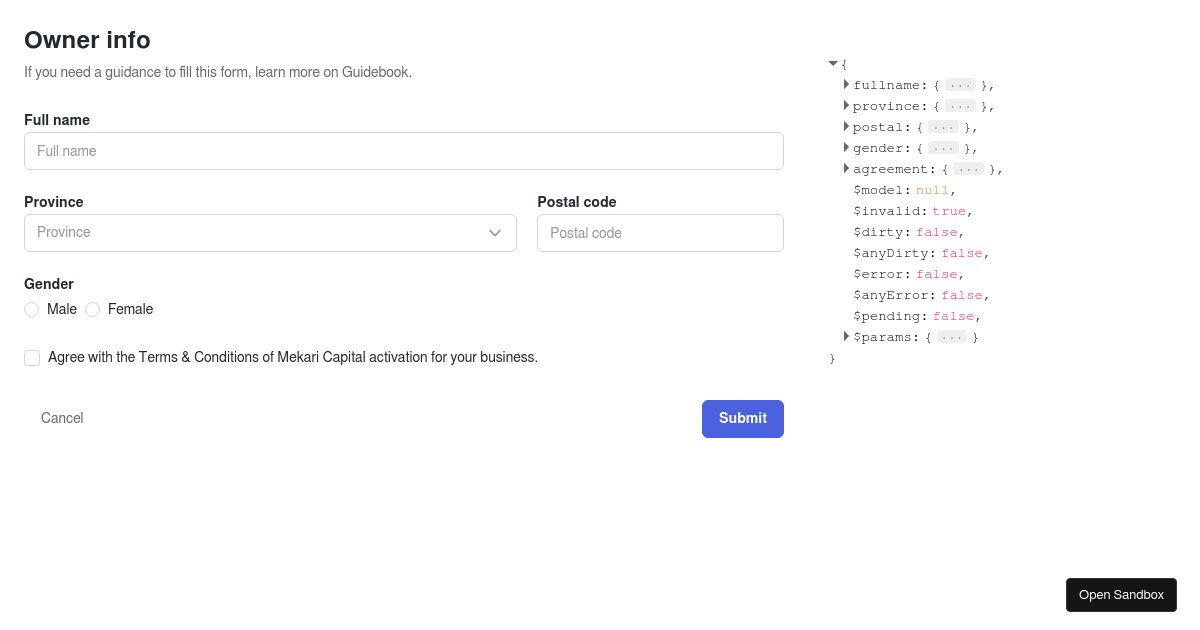Image resolution: width=1200 pixels, height=630 pixels.
Task: Expand the agreement disclosure triangle
Action: (846, 169)
